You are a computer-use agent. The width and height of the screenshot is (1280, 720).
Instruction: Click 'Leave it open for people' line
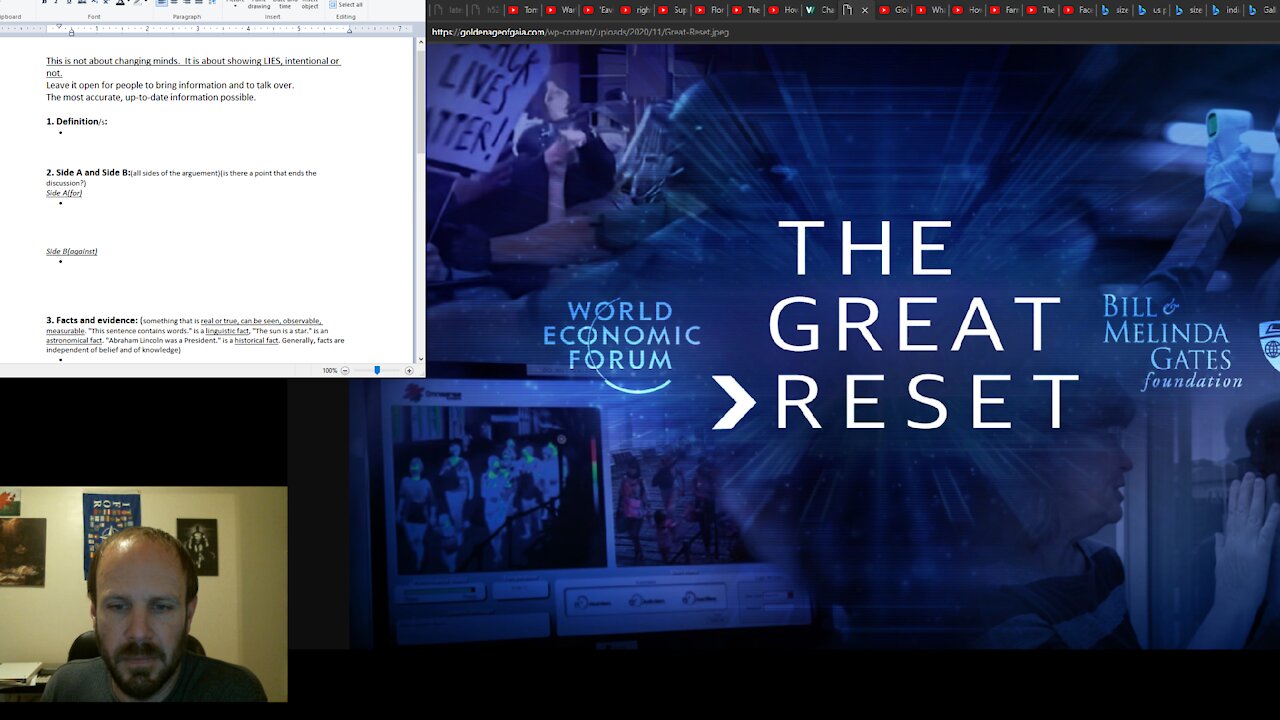[170, 85]
